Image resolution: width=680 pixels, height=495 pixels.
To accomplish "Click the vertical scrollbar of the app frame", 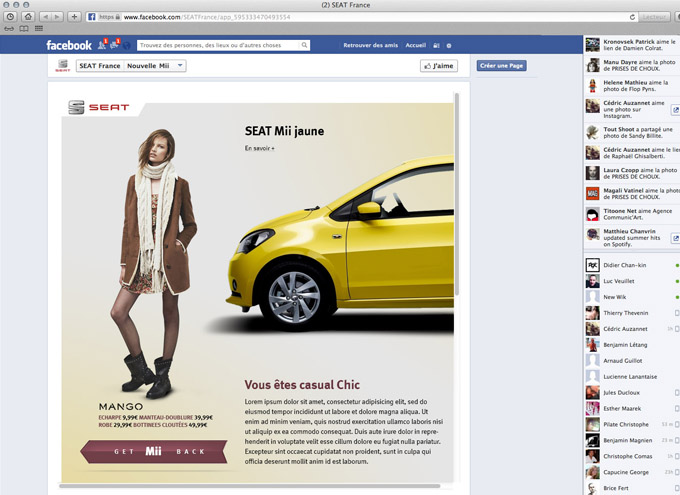I will [457, 193].
